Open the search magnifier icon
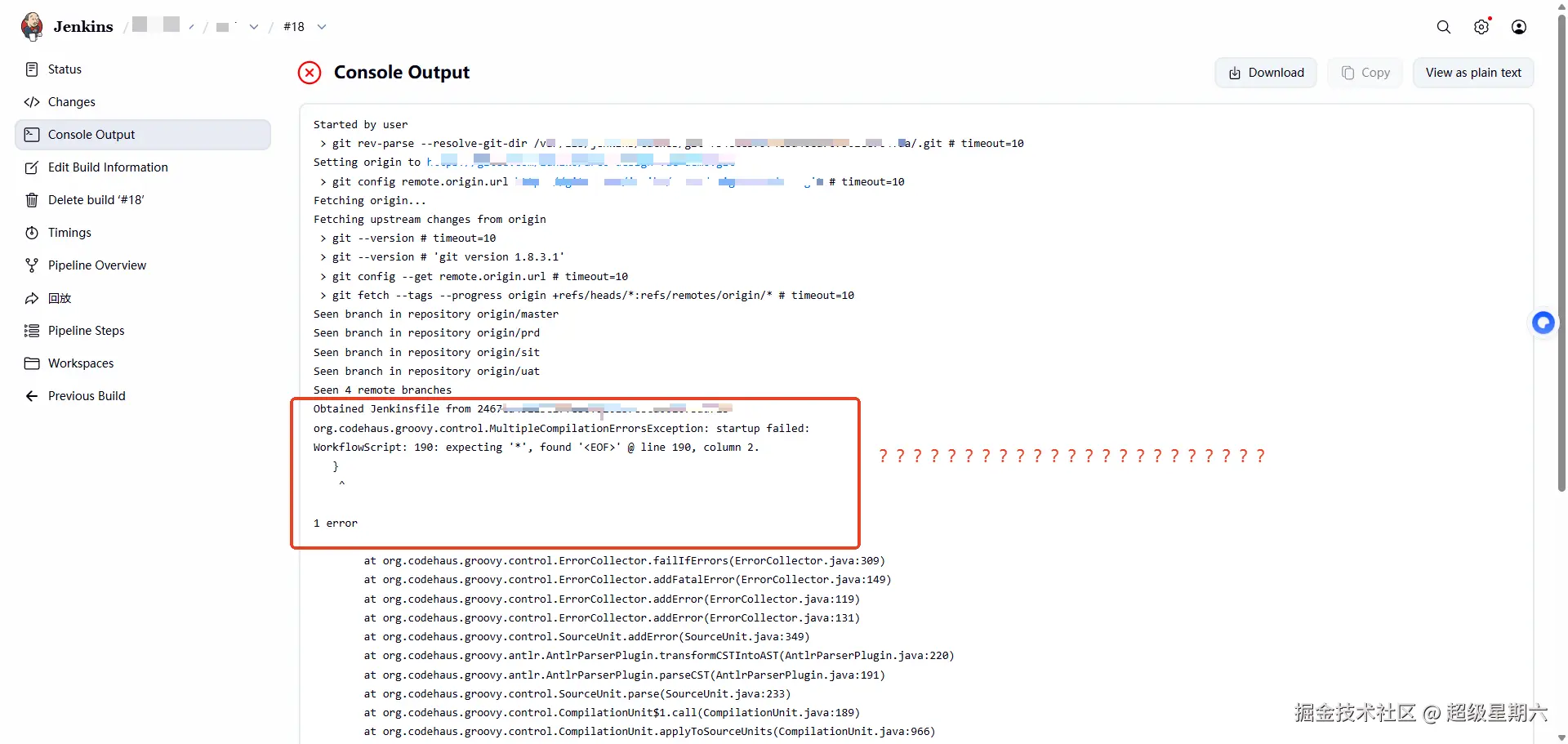The width and height of the screenshot is (1568, 744). coord(1443,27)
